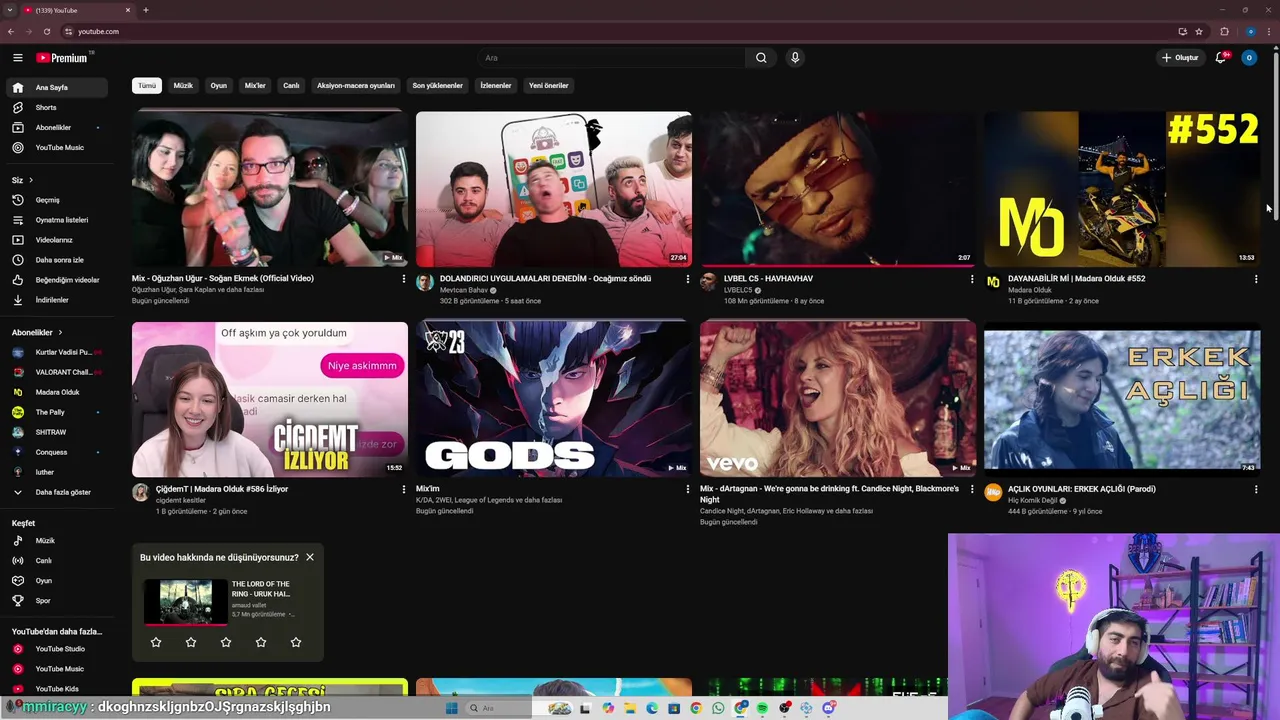Rate the survey video three stars

pyautogui.click(x=226, y=642)
